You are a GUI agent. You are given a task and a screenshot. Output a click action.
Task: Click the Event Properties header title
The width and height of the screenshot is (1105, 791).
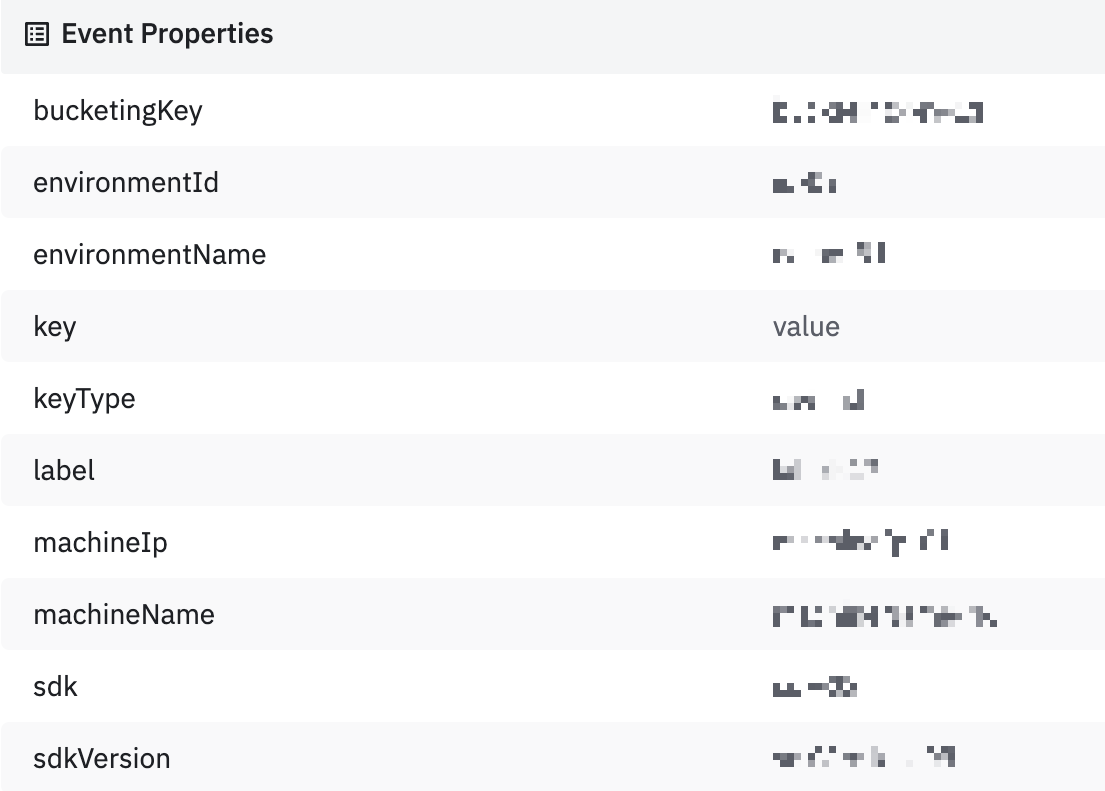click(x=167, y=34)
